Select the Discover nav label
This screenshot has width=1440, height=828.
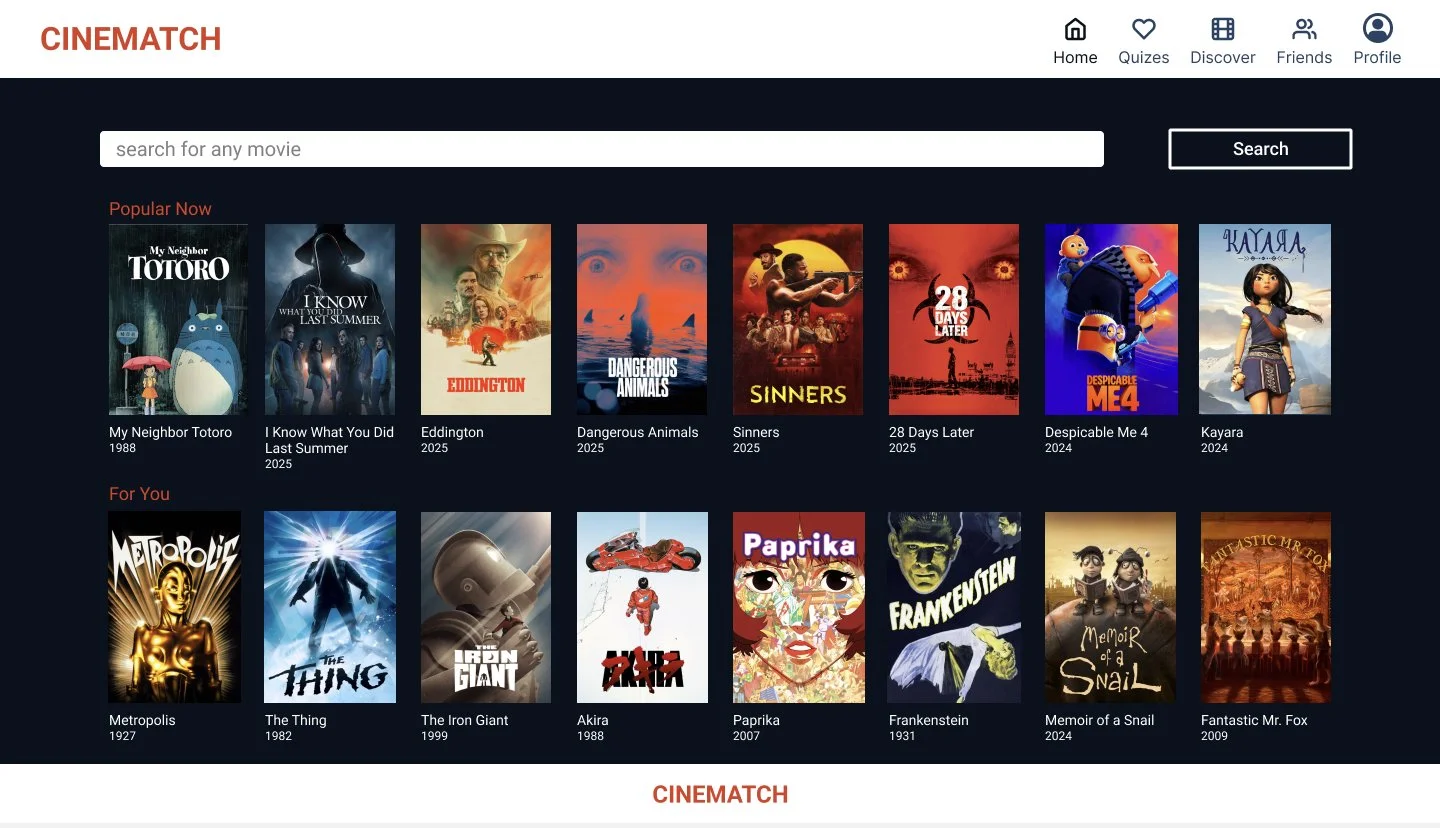(x=1222, y=58)
